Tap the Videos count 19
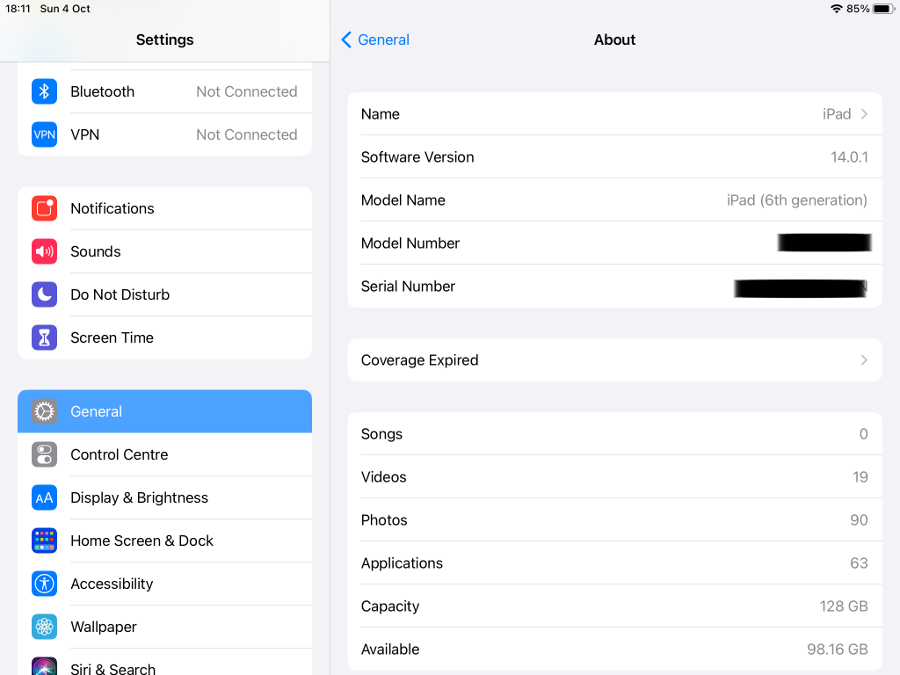 point(860,477)
